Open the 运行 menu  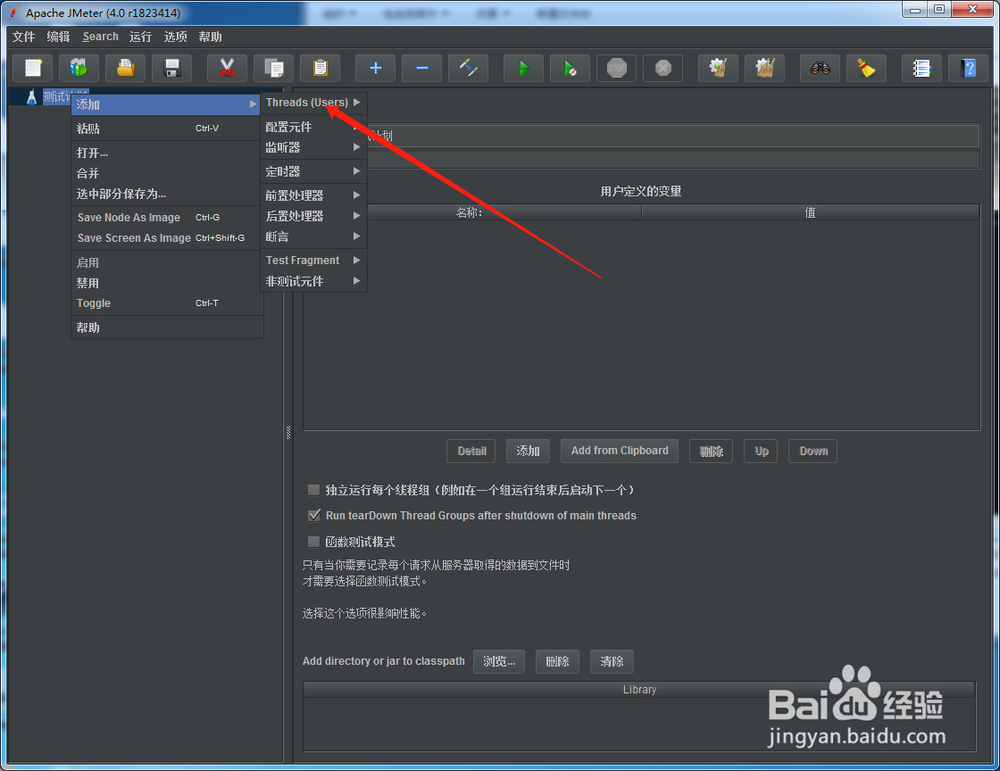[140, 37]
